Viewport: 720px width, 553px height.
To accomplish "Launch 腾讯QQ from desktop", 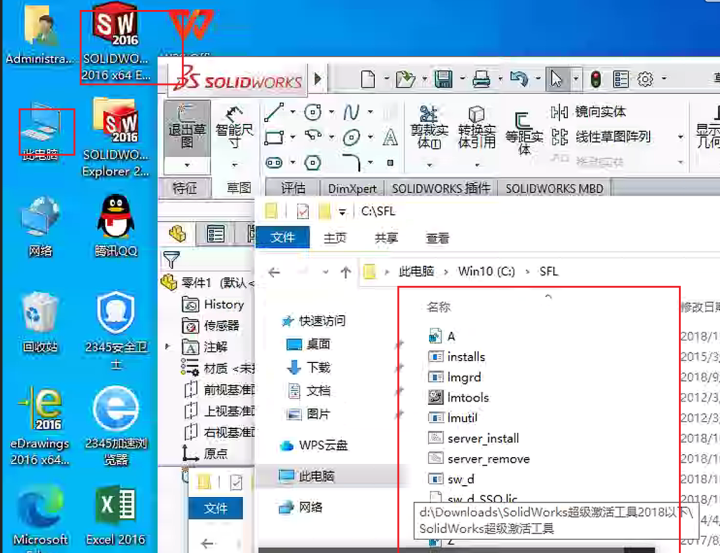I will pyautogui.click(x=116, y=226).
